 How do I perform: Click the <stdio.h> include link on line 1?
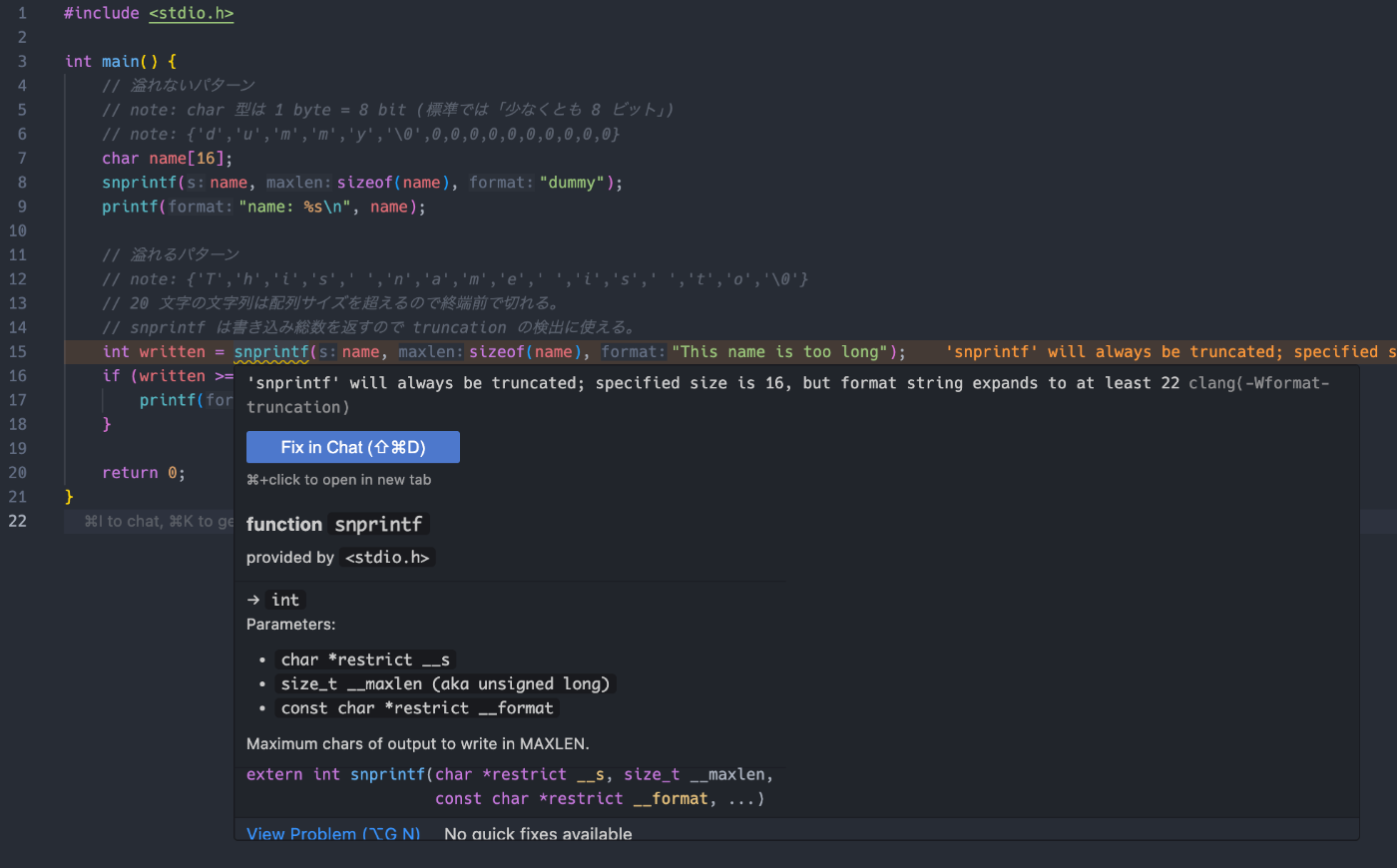pyautogui.click(x=192, y=13)
